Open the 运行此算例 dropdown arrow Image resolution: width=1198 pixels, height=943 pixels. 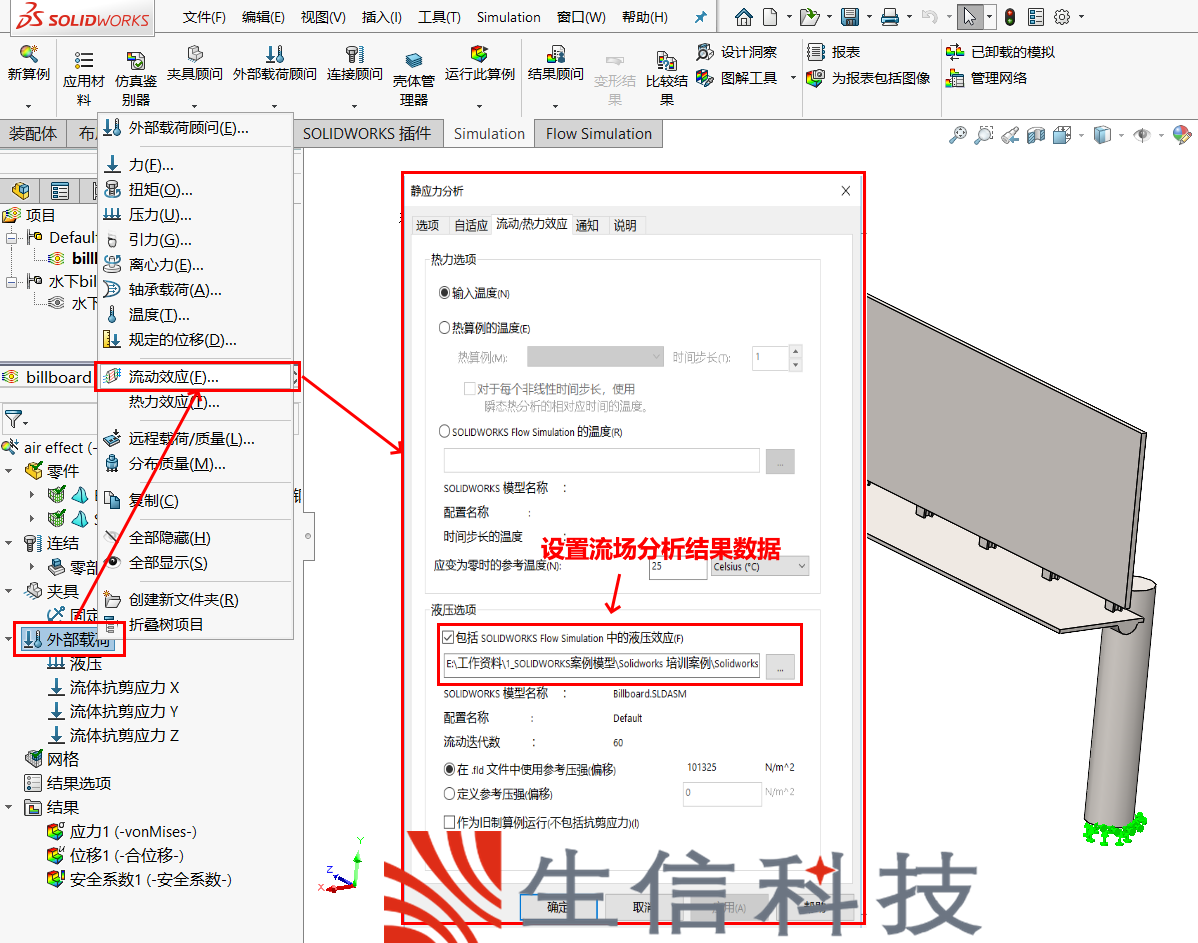[x=480, y=106]
